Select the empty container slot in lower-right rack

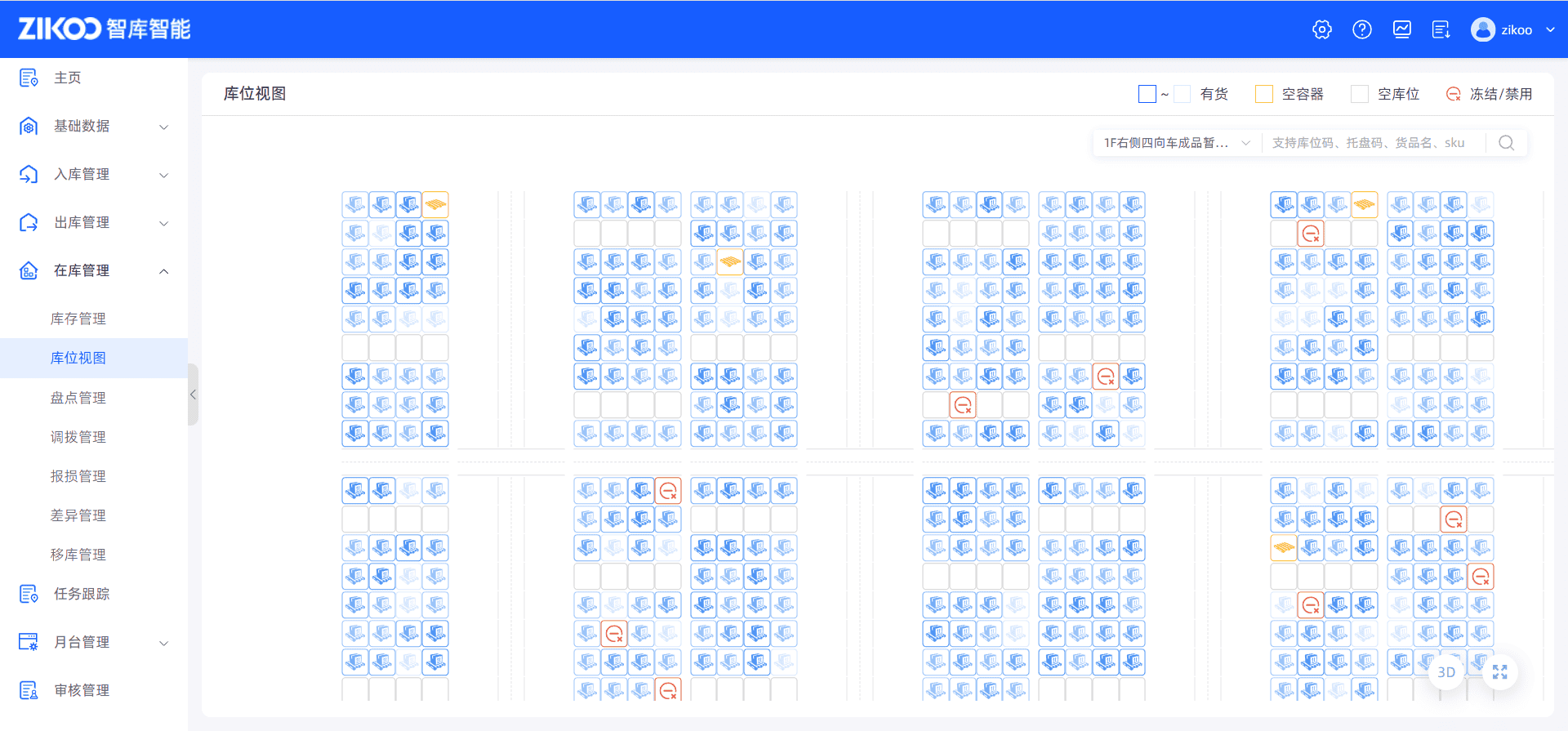click(x=1284, y=547)
